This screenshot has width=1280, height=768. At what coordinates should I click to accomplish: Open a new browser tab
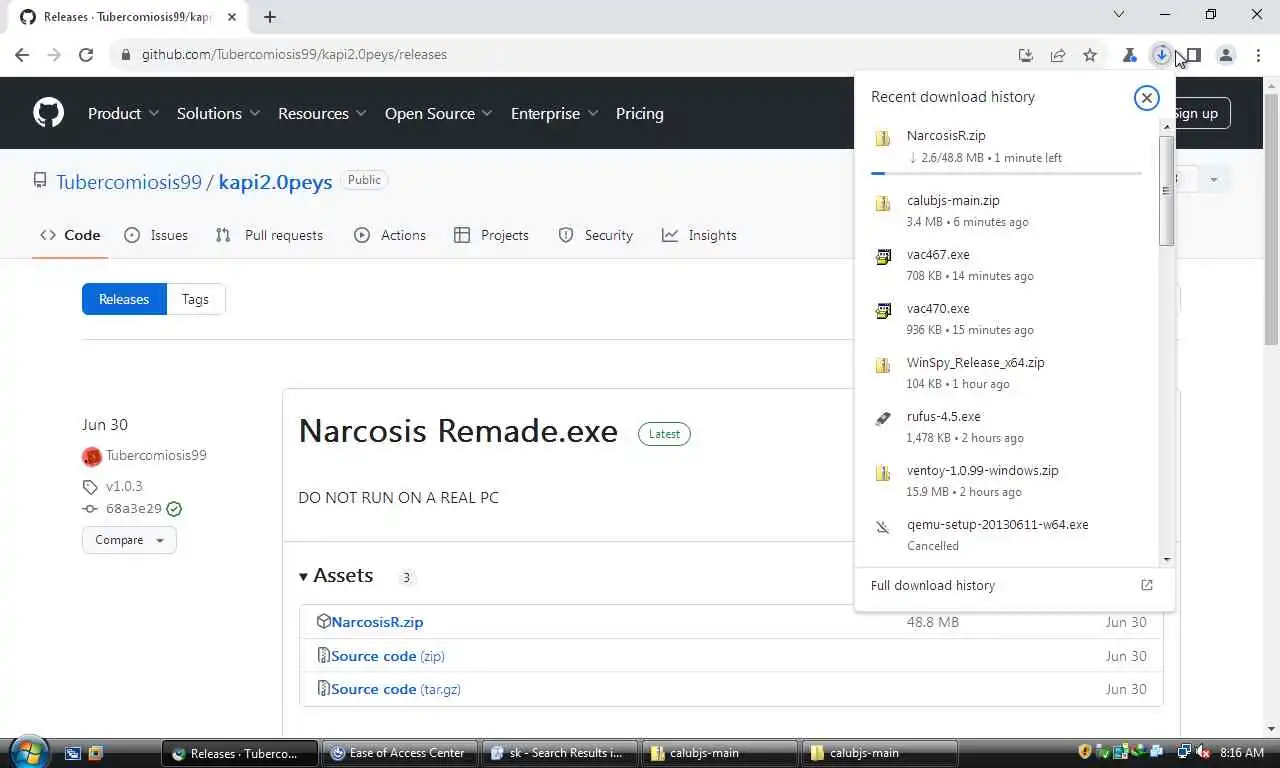(x=270, y=17)
